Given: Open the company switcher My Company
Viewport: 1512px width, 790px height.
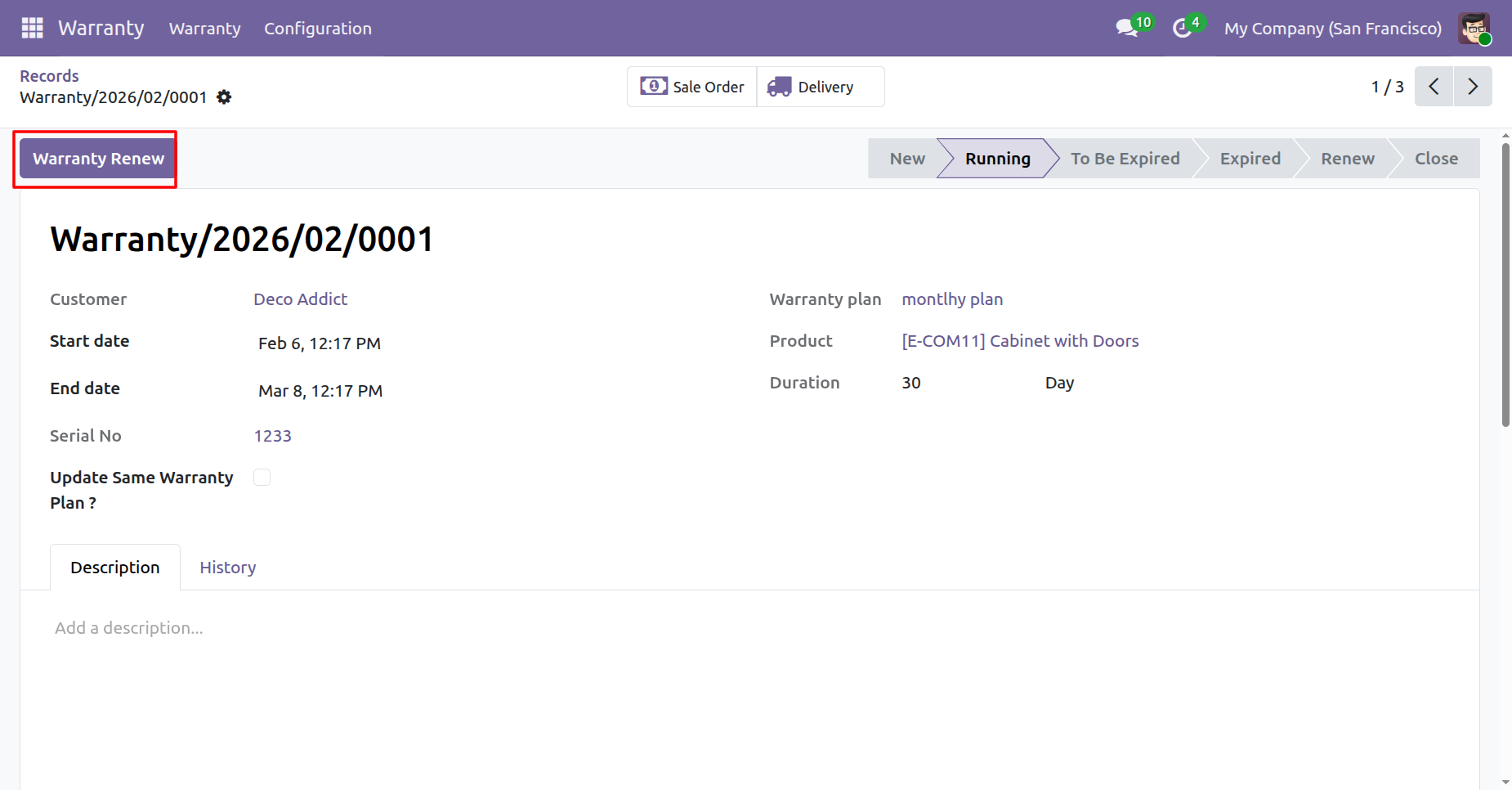Looking at the screenshot, I should 1332,29.
